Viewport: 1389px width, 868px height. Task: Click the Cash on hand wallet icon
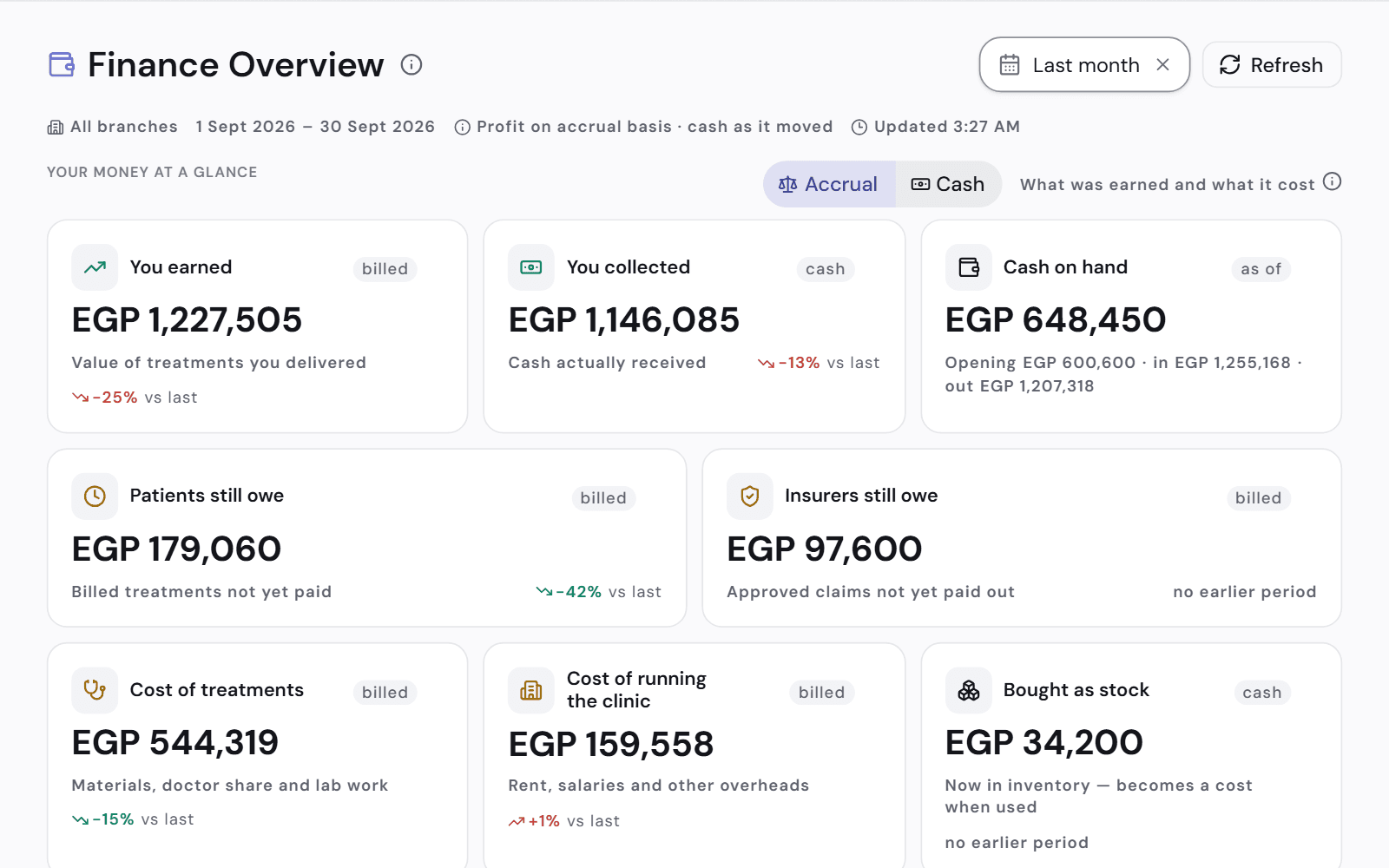pyautogui.click(x=969, y=267)
